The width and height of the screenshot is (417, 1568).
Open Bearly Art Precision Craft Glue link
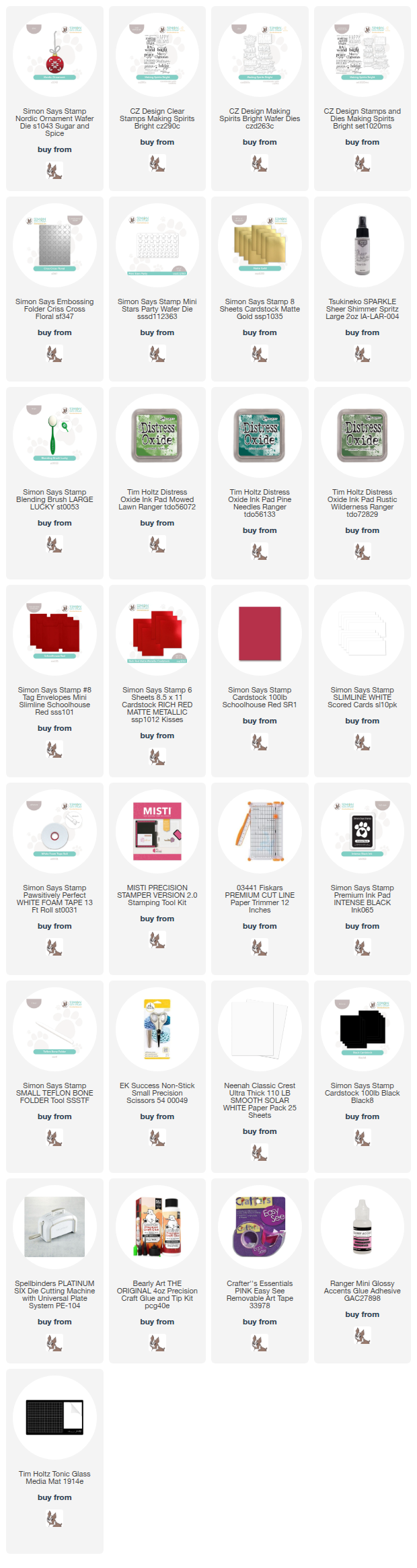click(157, 1295)
